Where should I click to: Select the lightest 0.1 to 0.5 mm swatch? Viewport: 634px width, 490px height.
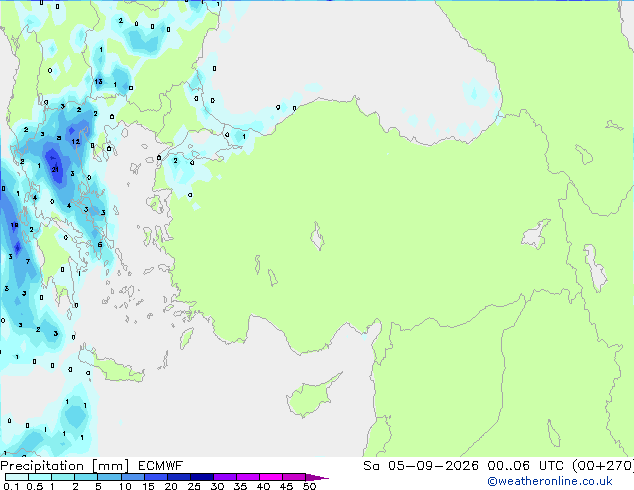pos(17,477)
